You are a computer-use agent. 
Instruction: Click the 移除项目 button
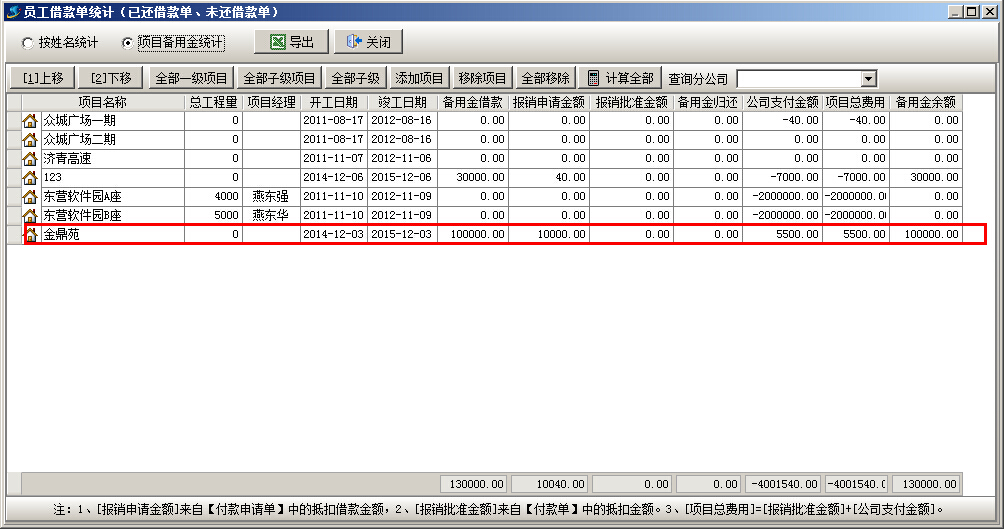[482, 78]
